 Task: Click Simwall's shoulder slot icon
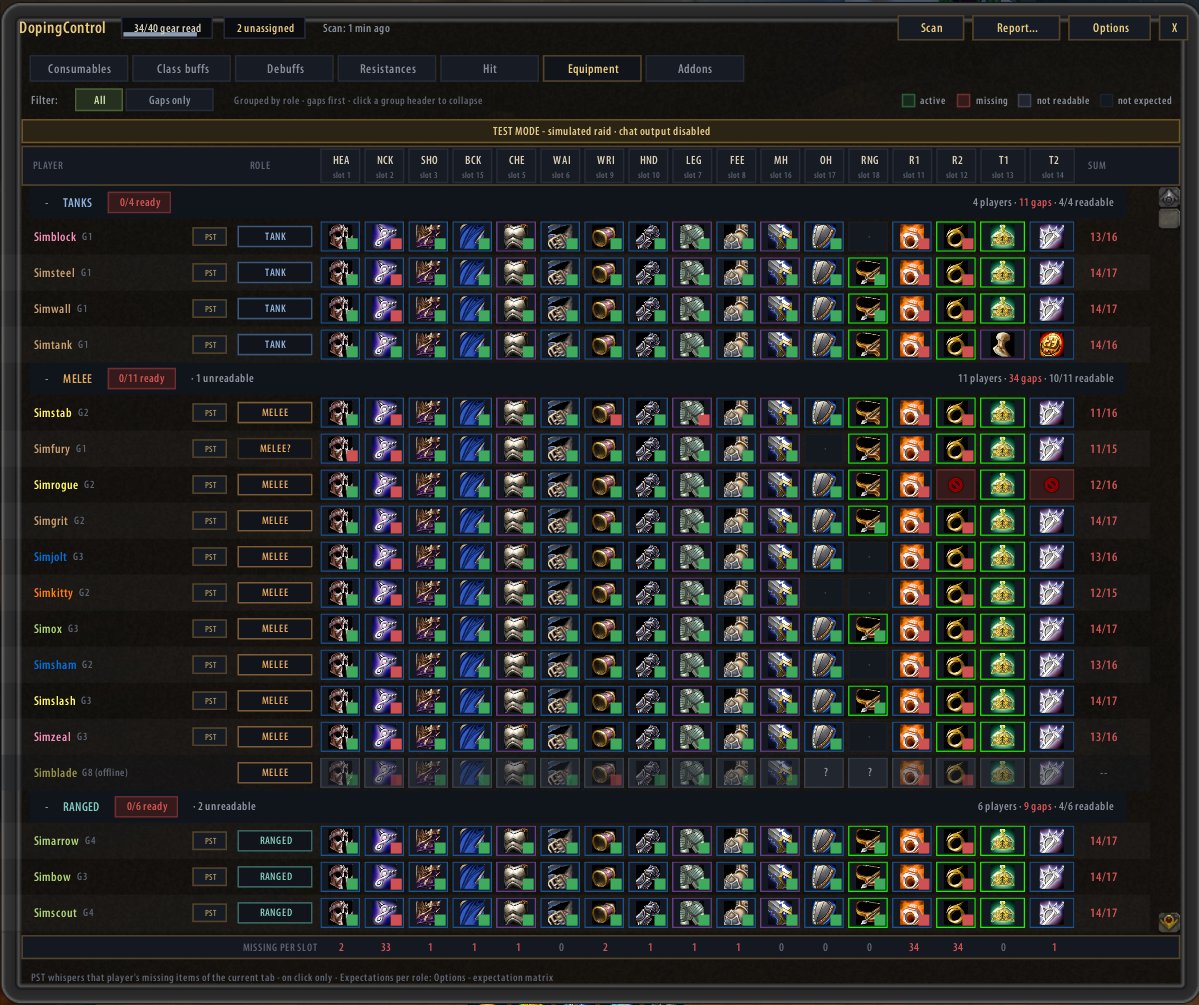click(x=428, y=309)
